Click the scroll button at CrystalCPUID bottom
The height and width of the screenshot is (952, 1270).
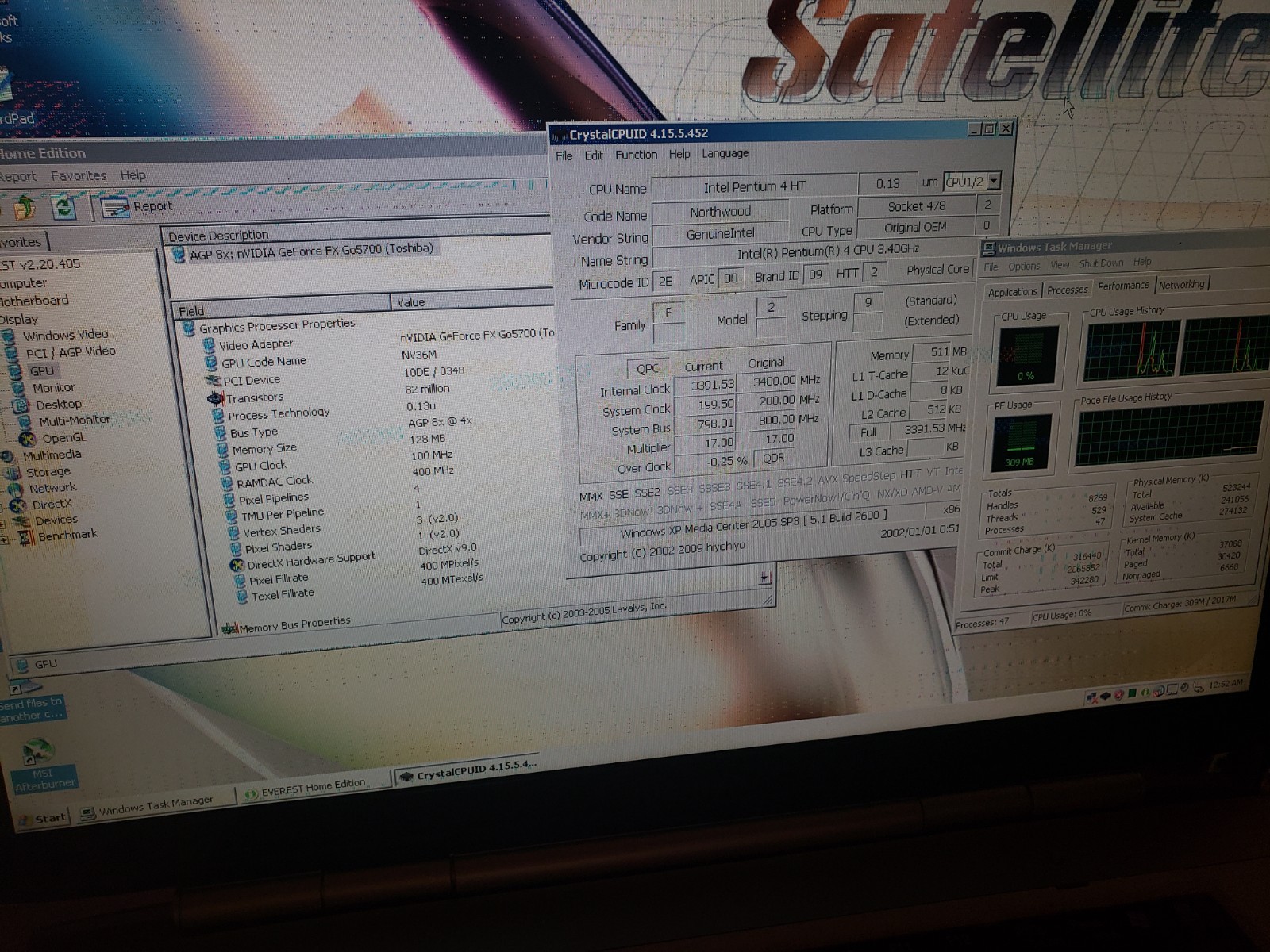(x=765, y=578)
